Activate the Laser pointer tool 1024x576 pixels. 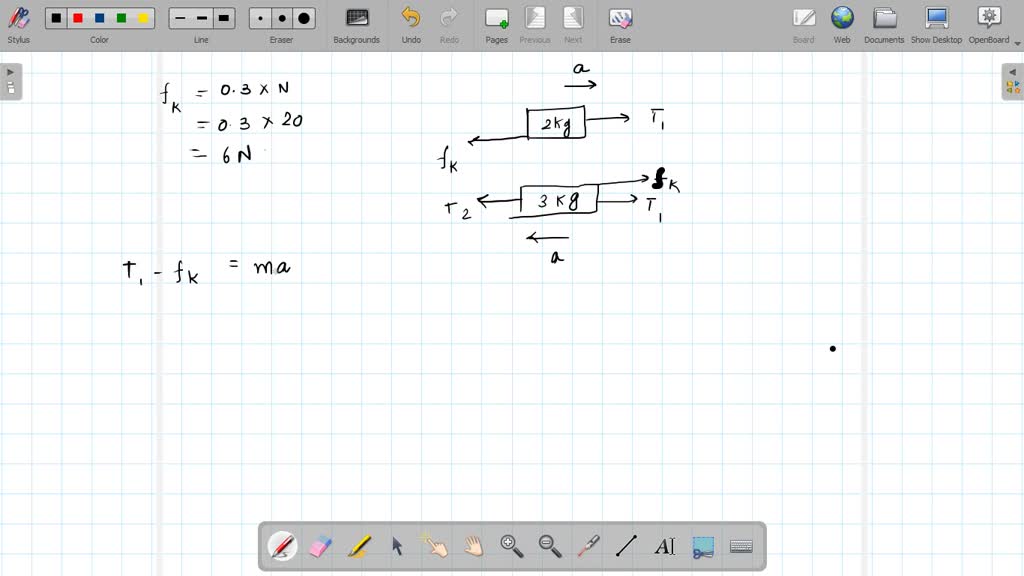tap(589, 545)
